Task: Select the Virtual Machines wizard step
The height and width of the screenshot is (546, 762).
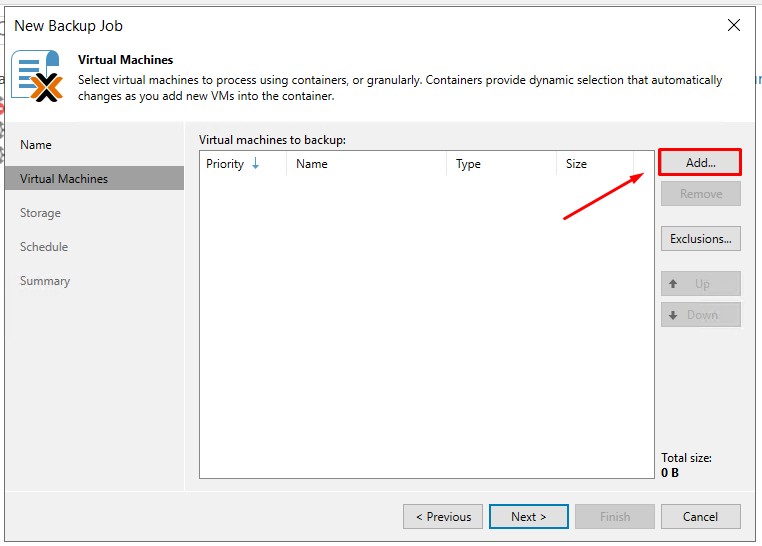Action: (x=64, y=179)
